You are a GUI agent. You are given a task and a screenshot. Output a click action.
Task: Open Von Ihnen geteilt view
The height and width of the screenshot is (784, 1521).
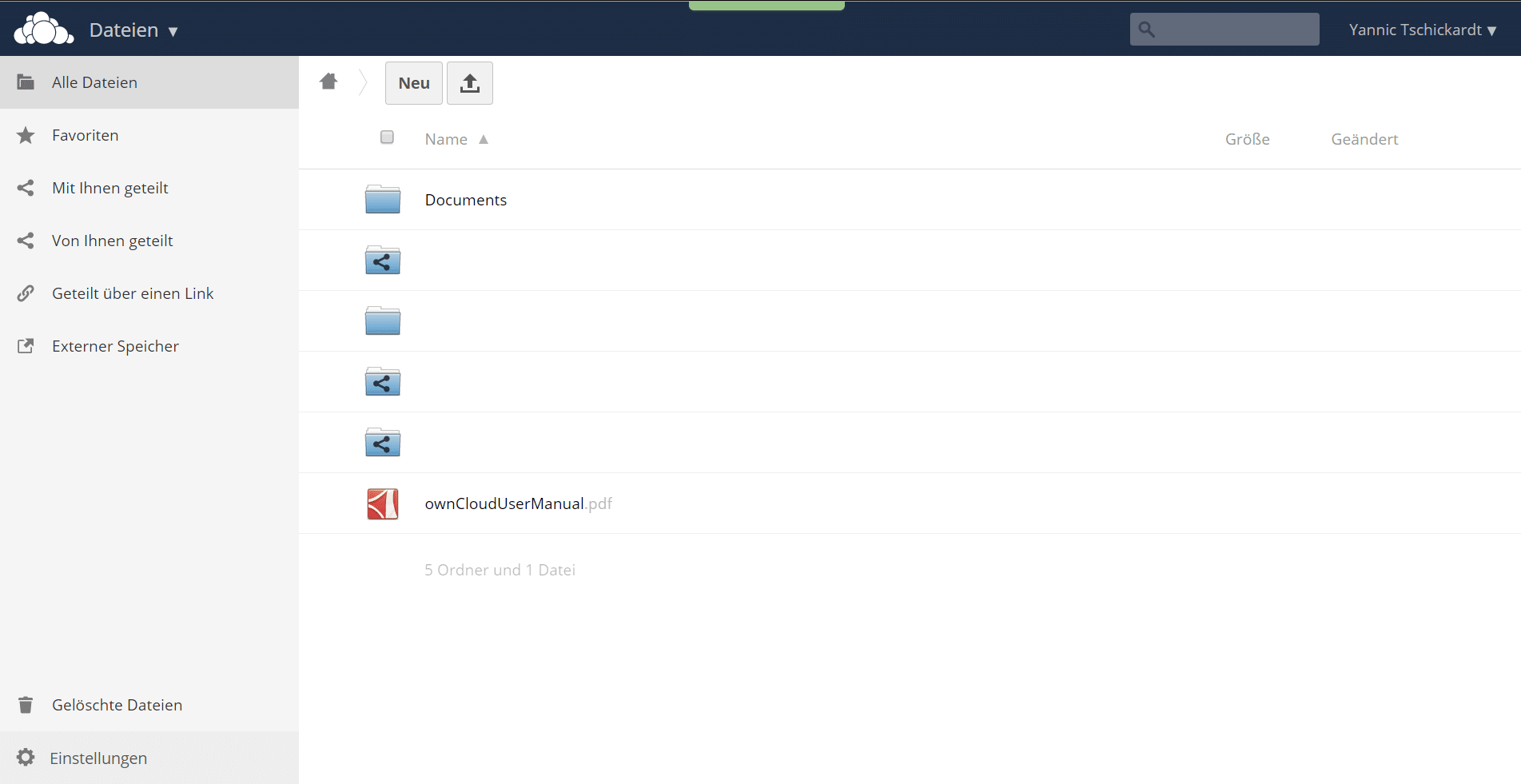click(x=113, y=241)
